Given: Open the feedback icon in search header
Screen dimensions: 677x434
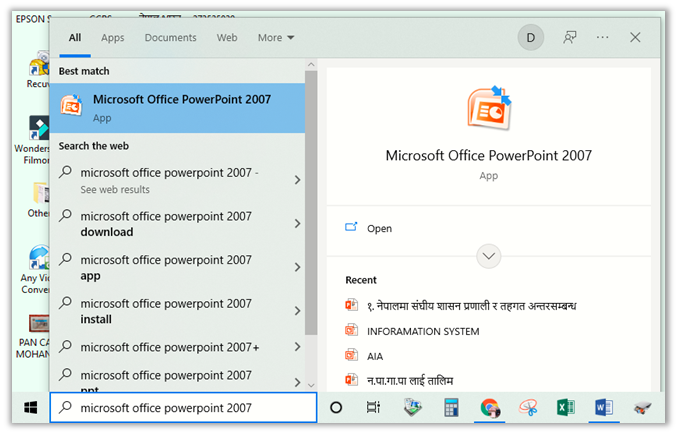Looking at the screenshot, I should coord(569,38).
